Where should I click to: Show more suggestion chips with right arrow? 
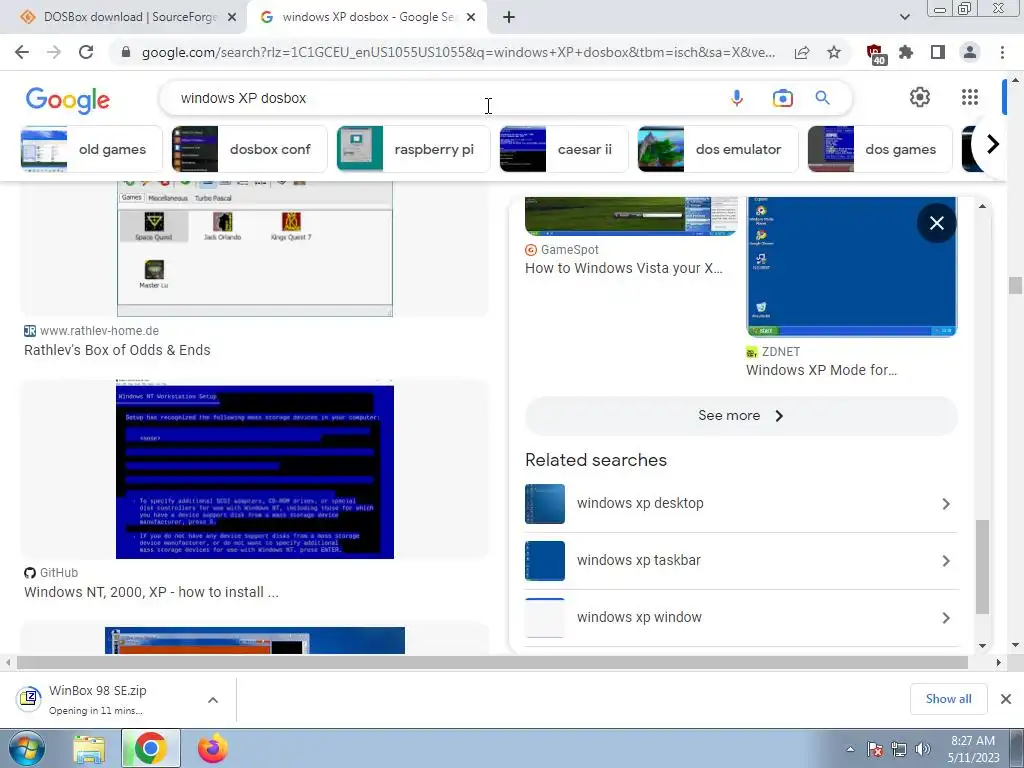click(x=992, y=144)
